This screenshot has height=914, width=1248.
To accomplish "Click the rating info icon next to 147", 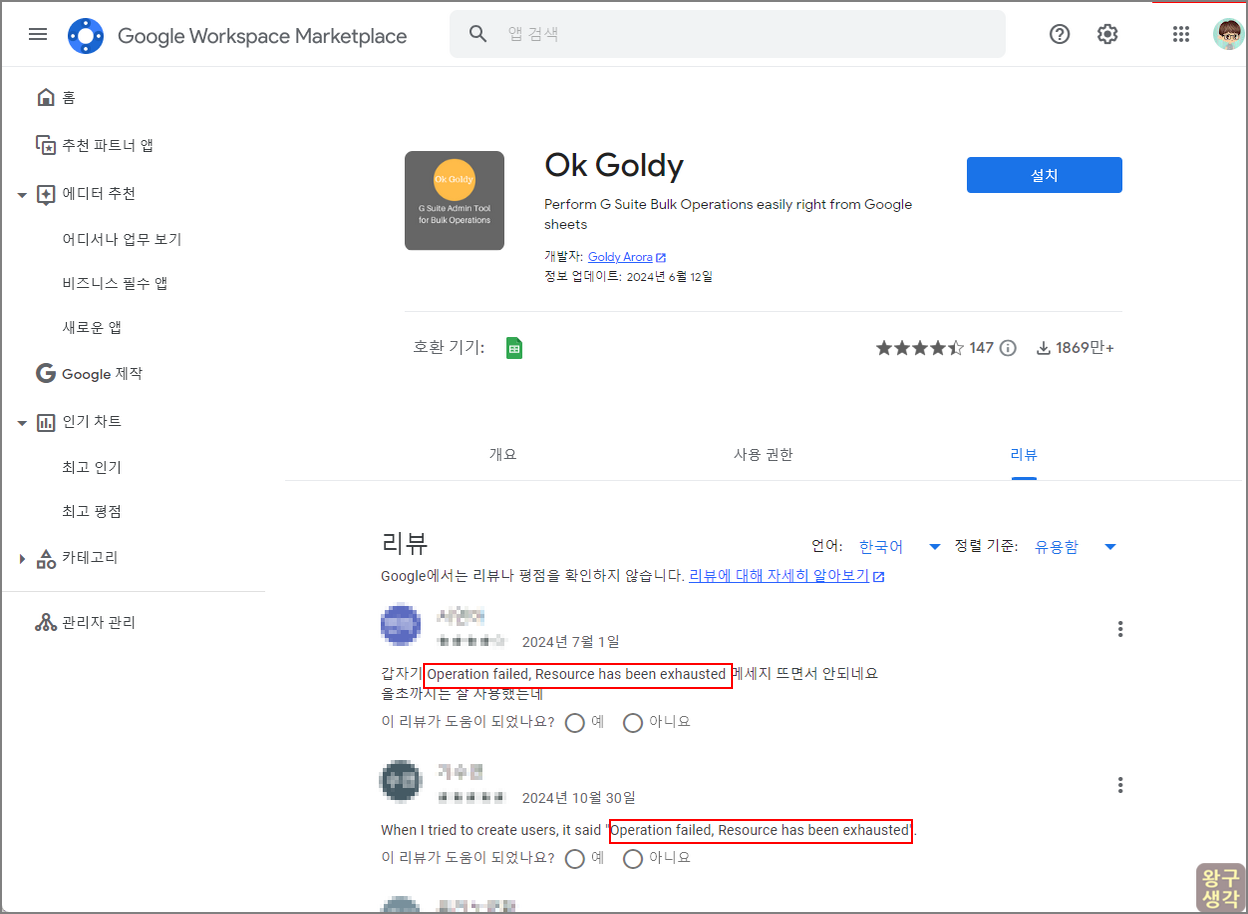I will (x=1008, y=347).
